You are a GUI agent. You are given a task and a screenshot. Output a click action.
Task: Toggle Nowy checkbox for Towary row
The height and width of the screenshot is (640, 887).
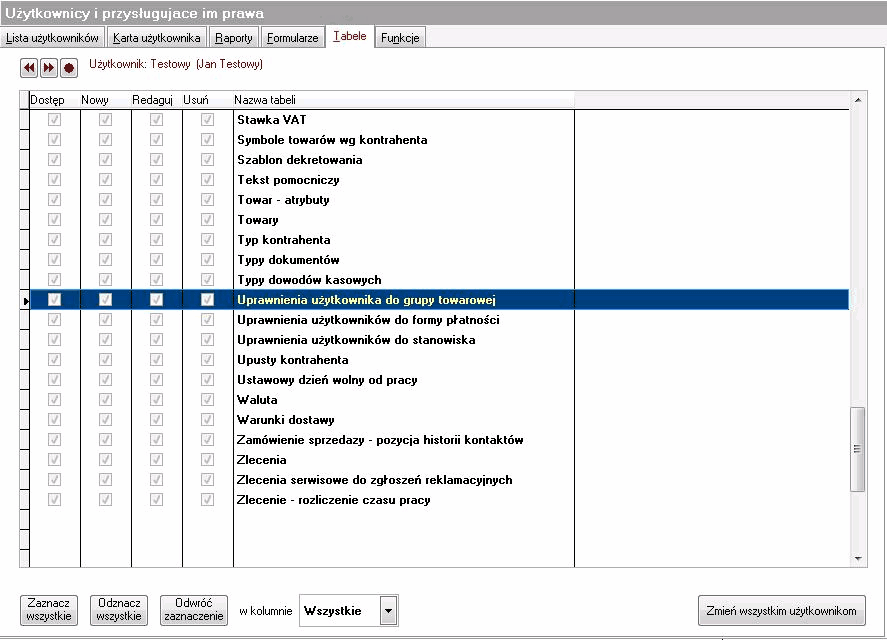[105, 220]
